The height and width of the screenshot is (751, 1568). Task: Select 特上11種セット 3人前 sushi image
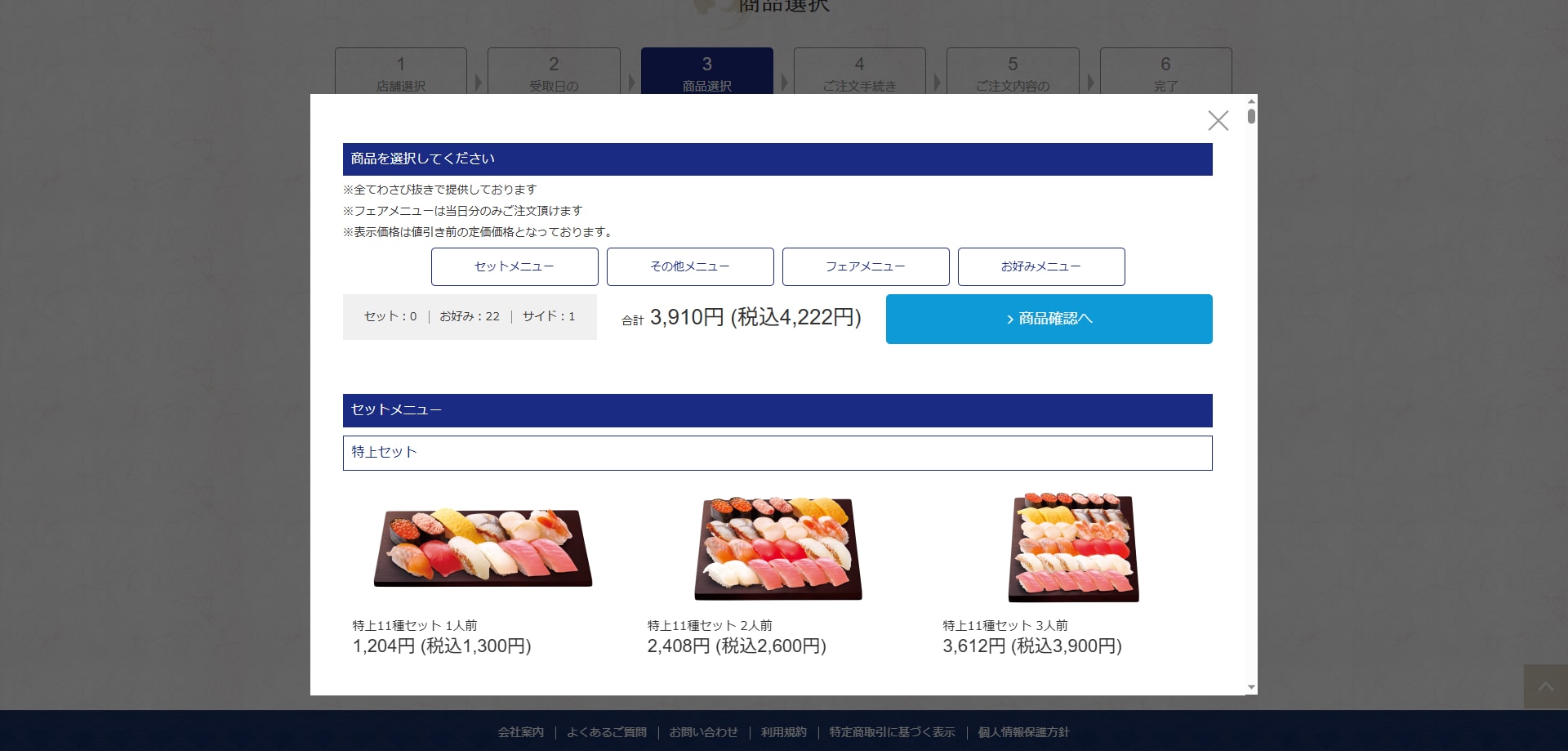click(x=1073, y=548)
